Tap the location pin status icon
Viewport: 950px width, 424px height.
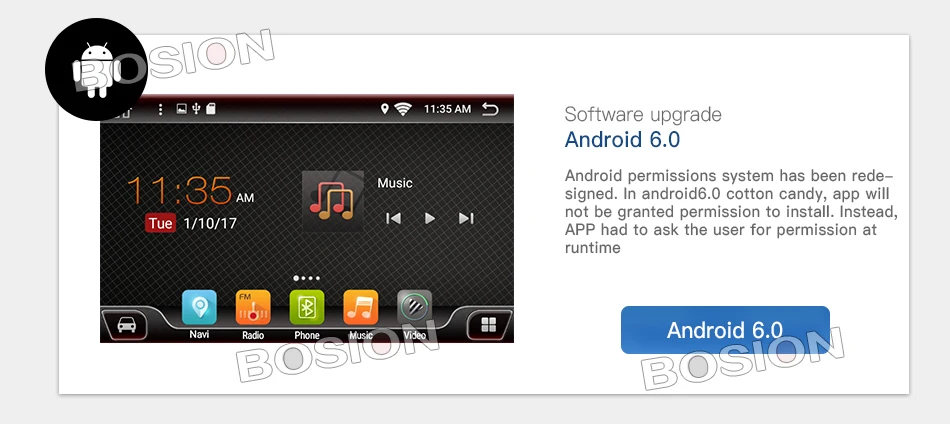(384, 109)
